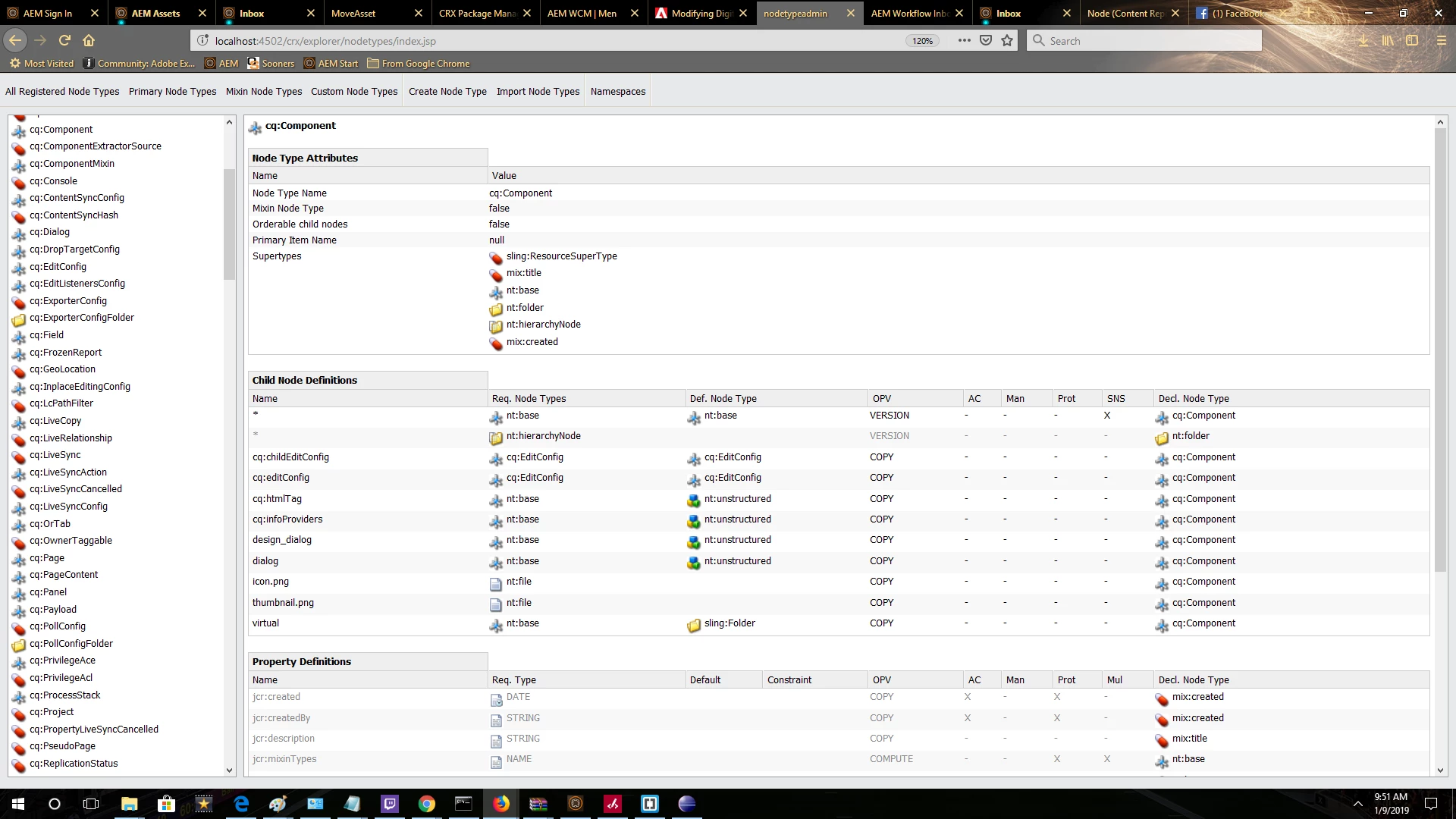
Task: Open Mixin Node Types tab
Action: tap(263, 91)
